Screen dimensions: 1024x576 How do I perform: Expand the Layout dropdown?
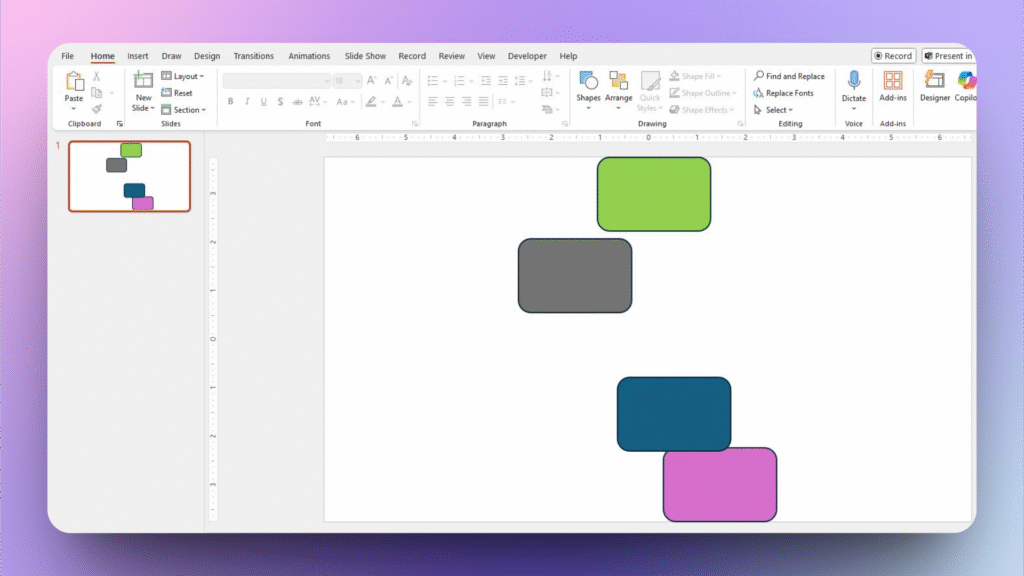point(183,76)
